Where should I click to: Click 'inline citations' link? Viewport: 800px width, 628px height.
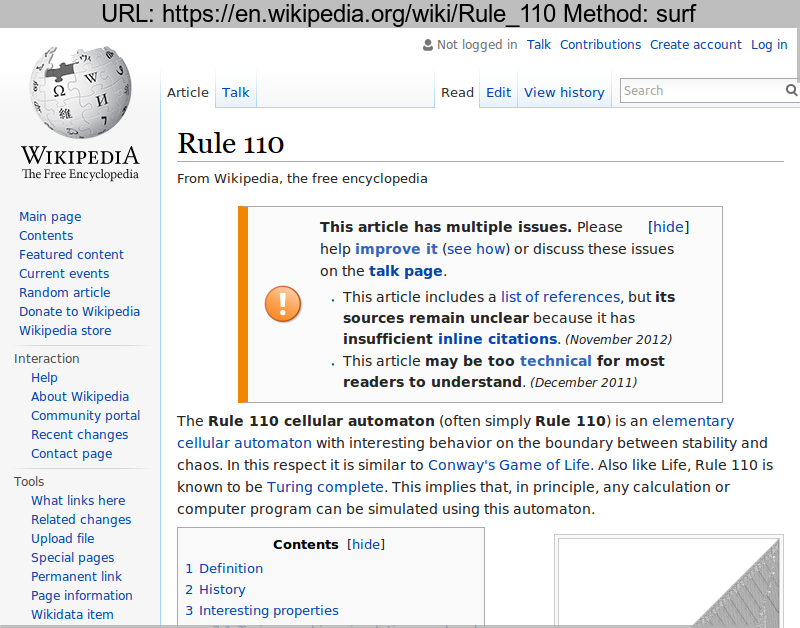[x=497, y=339]
